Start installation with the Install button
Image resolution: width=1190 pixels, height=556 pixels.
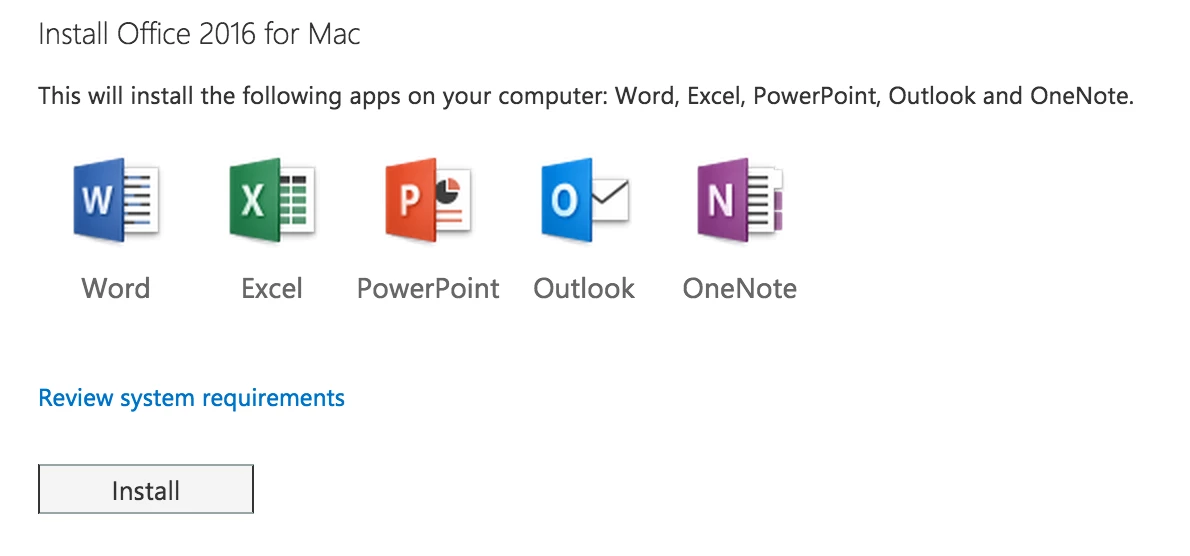click(x=146, y=489)
